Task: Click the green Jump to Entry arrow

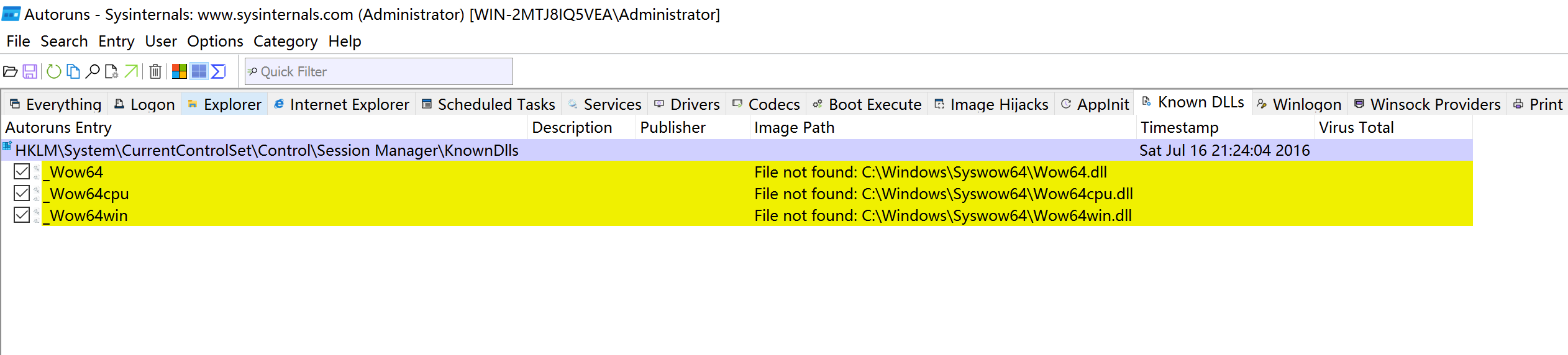Action: pyautogui.click(x=131, y=72)
